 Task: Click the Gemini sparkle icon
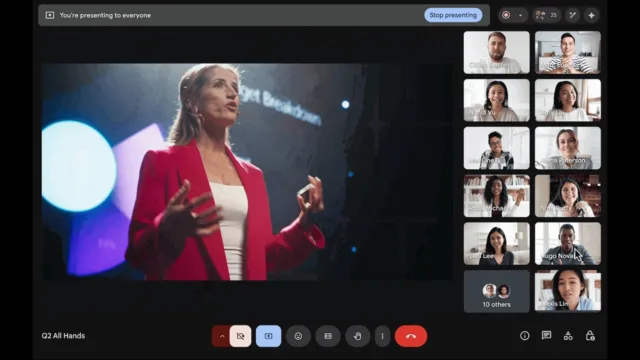(x=591, y=15)
